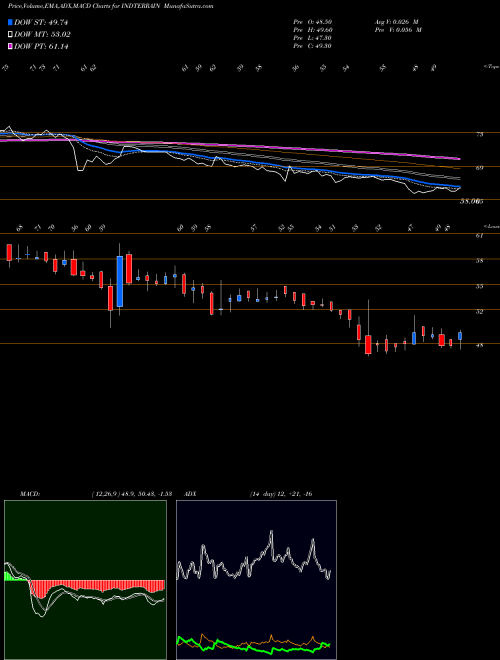Click the white DOW MT legend swatch
The height and width of the screenshot is (660, 500).
[x=10, y=35]
